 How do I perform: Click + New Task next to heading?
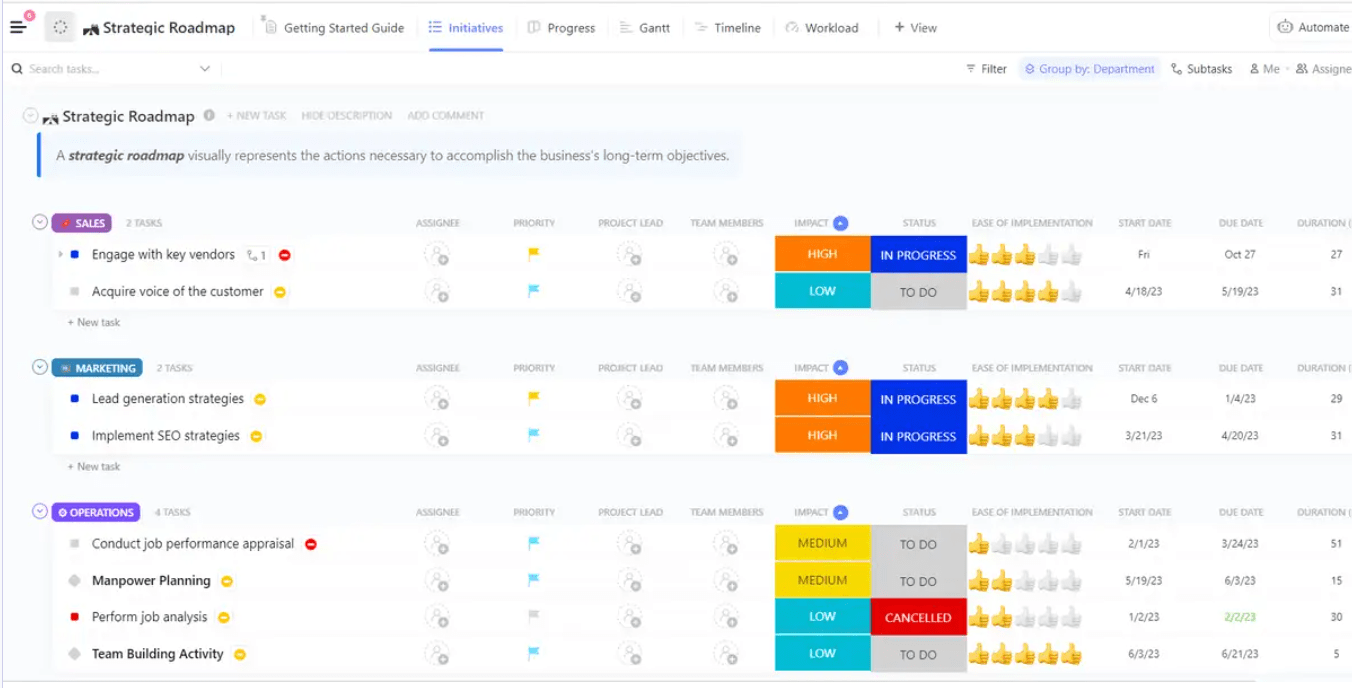click(257, 116)
